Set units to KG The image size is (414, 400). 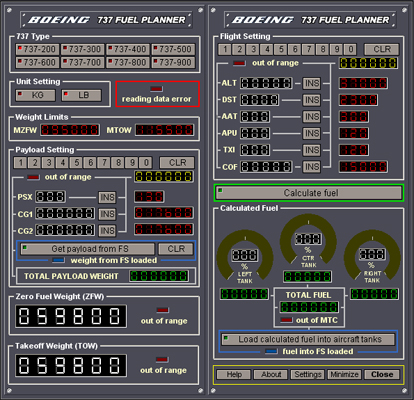click(36, 95)
